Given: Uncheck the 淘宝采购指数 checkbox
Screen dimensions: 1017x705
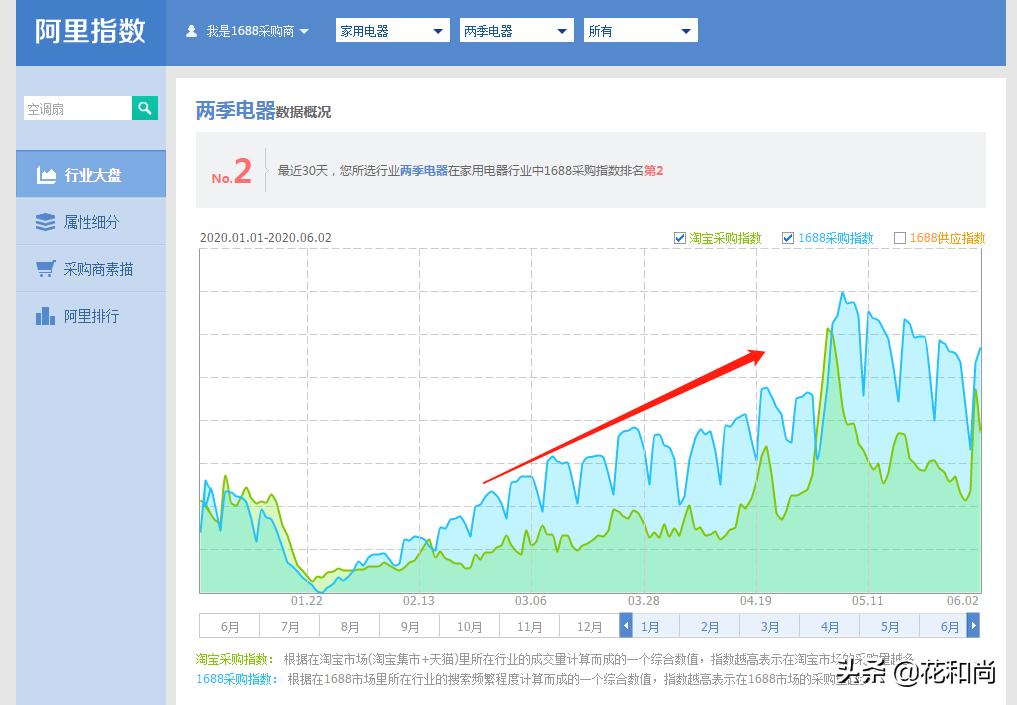Looking at the screenshot, I should click(679, 238).
